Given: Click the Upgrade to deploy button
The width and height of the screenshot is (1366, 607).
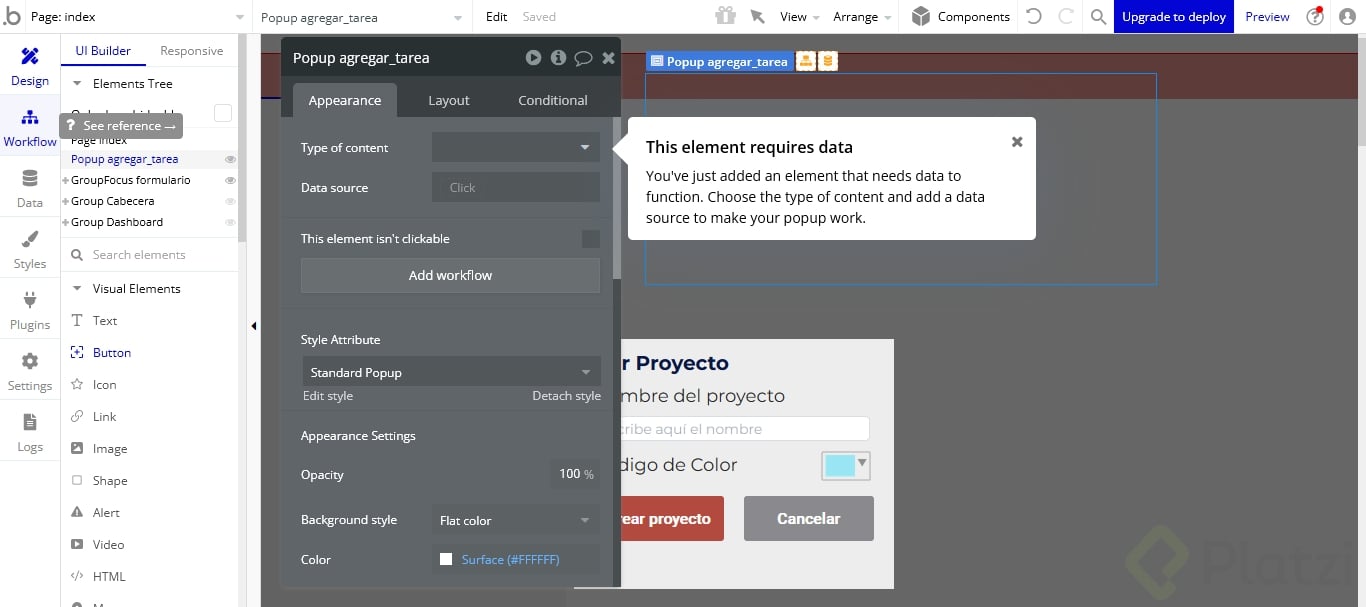Looking at the screenshot, I should tap(1173, 17).
